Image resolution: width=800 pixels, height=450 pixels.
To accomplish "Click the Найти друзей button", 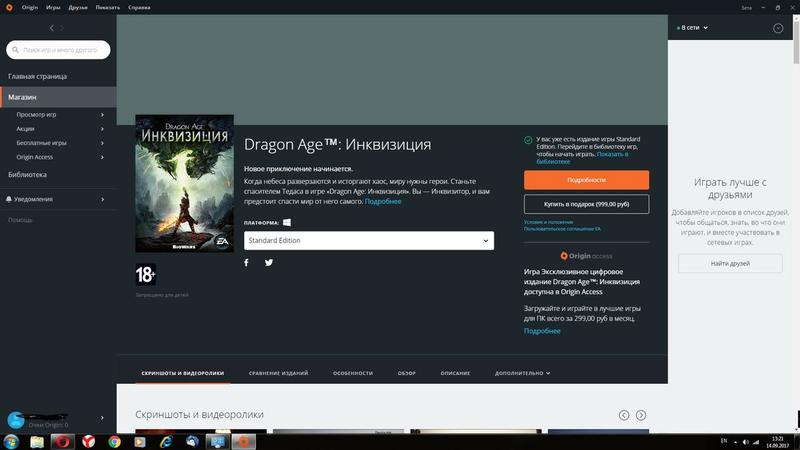I will [x=730, y=263].
